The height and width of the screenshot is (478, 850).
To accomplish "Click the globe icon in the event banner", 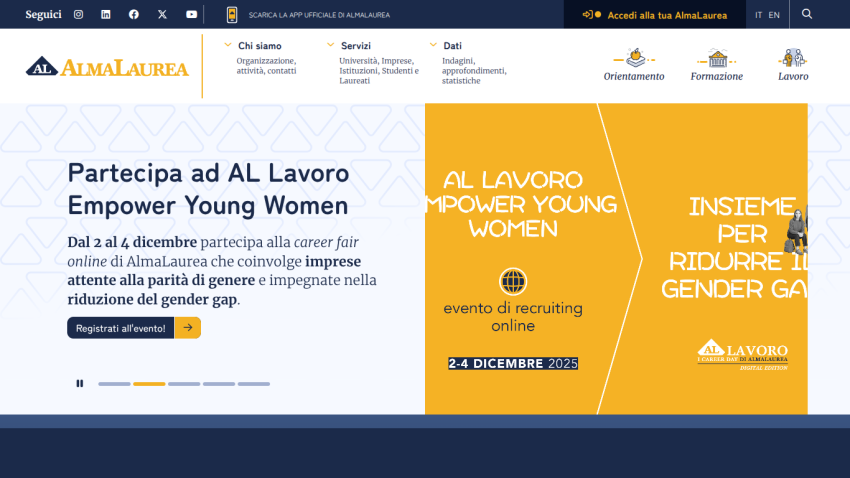I will (x=513, y=282).
